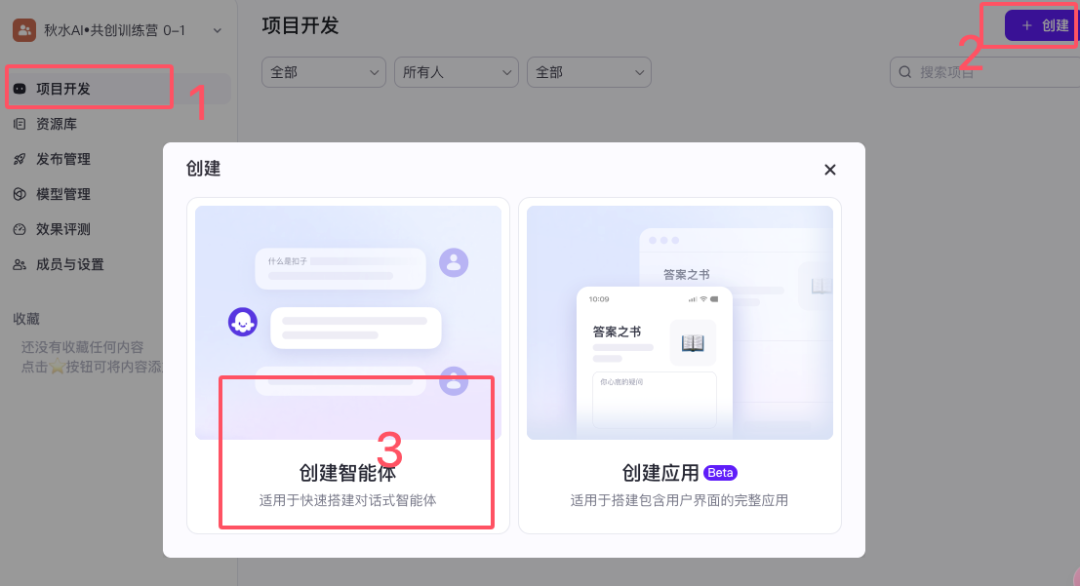Click the 模型管理 cube icon

pos(19,194)
